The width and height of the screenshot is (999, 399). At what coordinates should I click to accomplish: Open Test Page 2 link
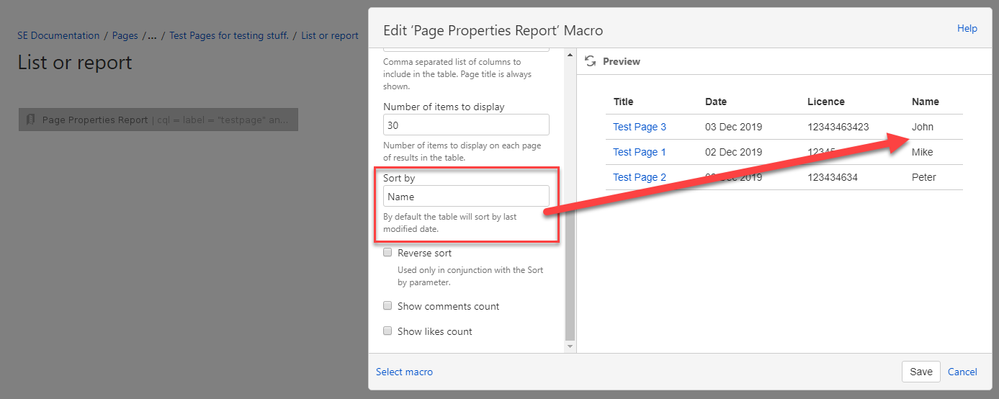click(640, 177)
